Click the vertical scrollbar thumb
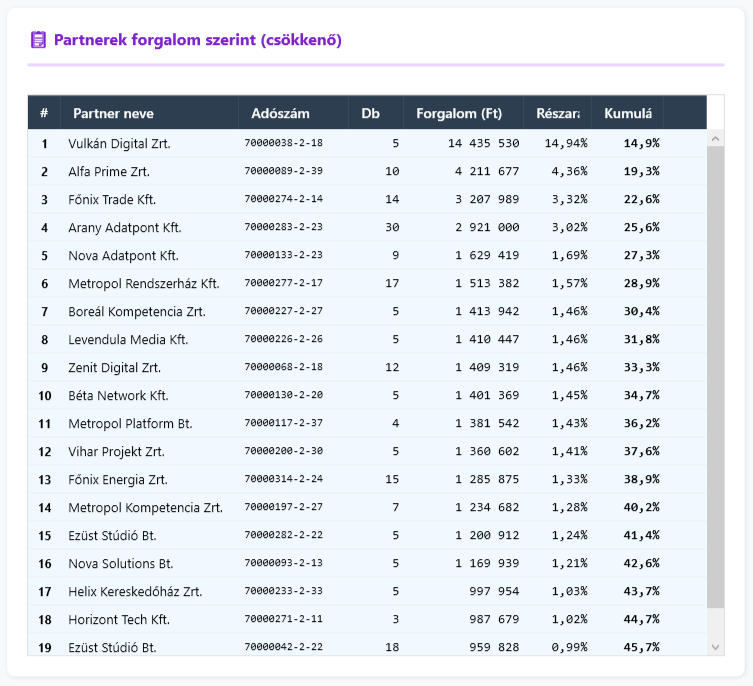Screen dimensions: 753x686 [x=715, y=378]
